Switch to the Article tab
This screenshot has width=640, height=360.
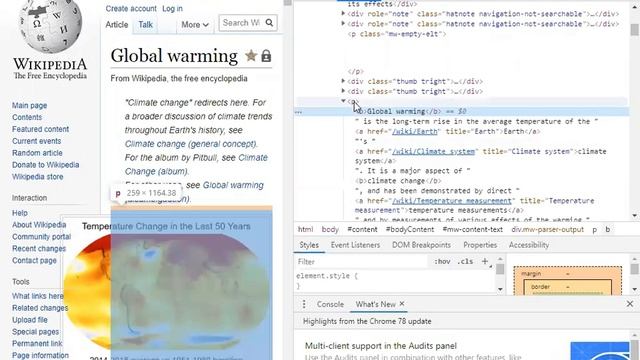pos(117,25)
